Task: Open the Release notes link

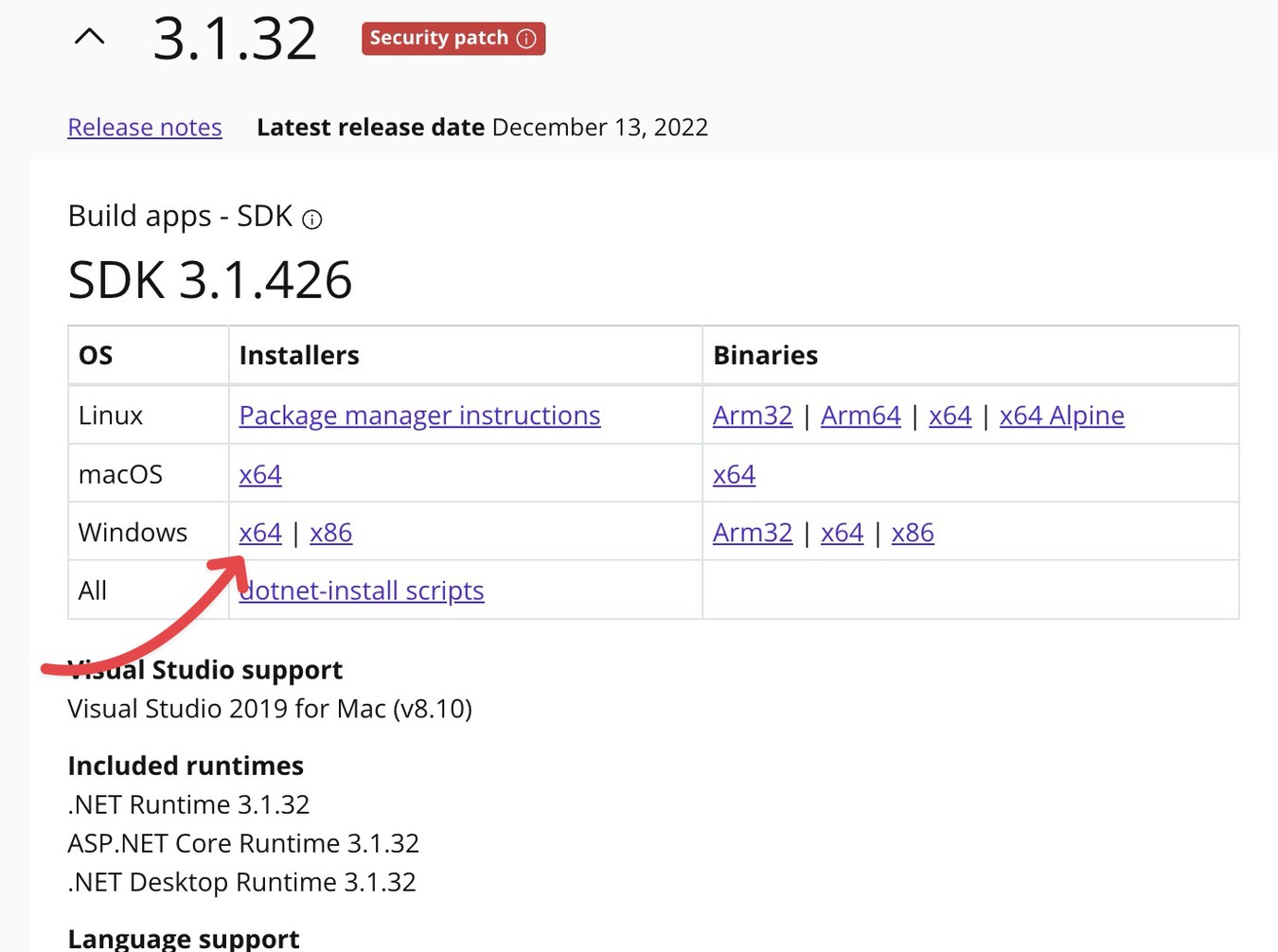Action: [x=145, y=127]
